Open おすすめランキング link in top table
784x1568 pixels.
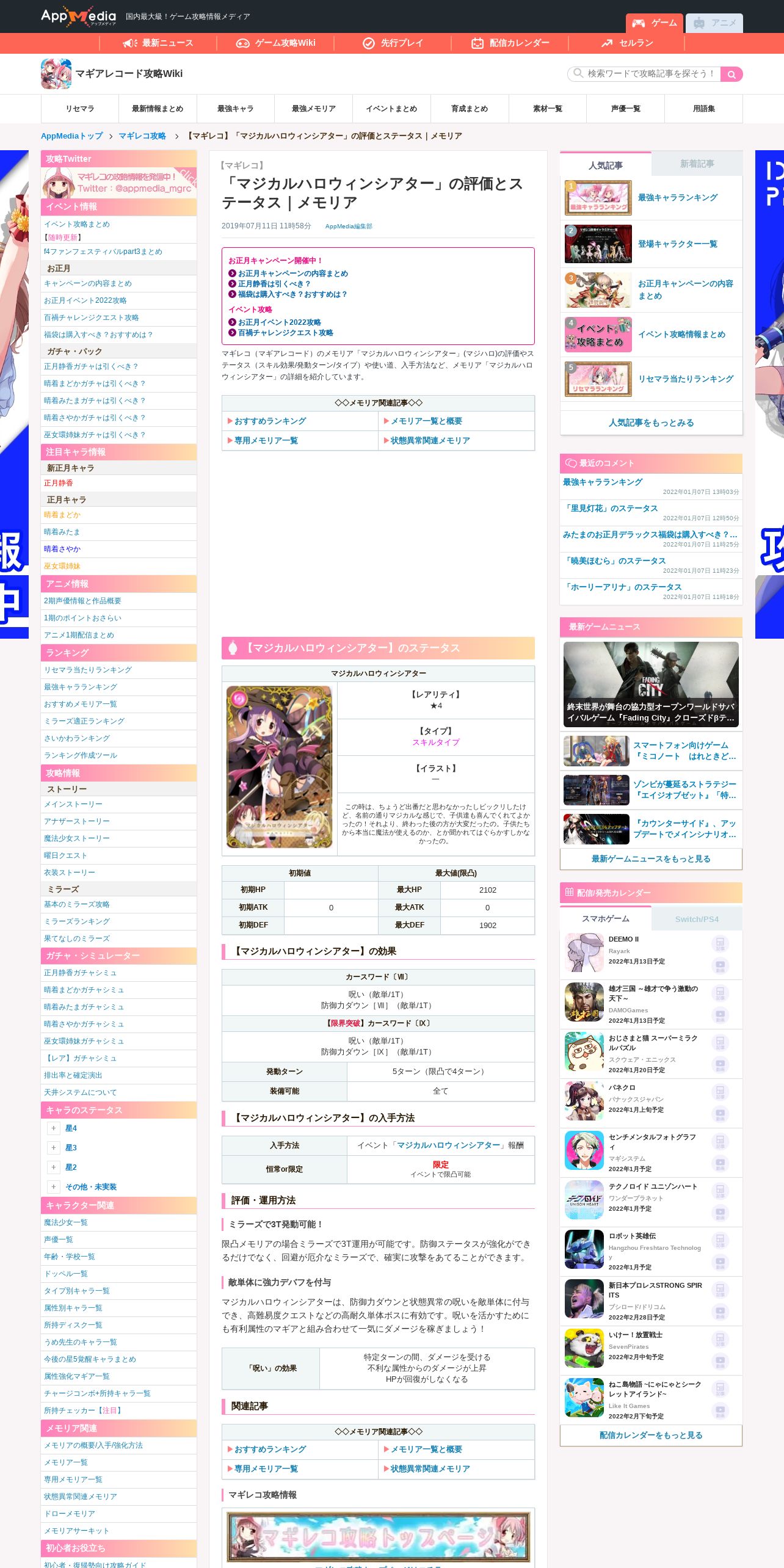tap(270, 421)
